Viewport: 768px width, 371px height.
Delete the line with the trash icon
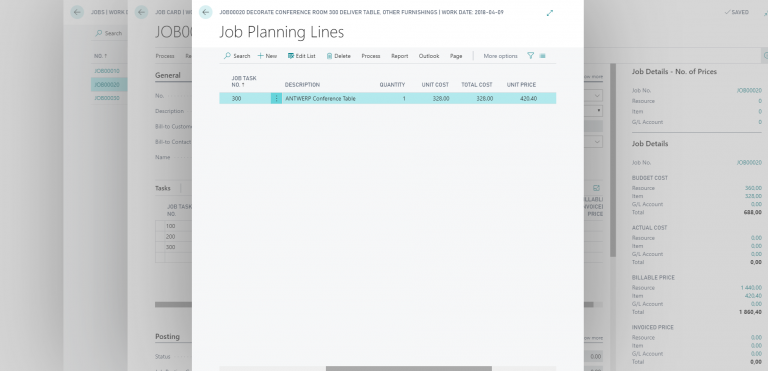[x=338, y=56]
